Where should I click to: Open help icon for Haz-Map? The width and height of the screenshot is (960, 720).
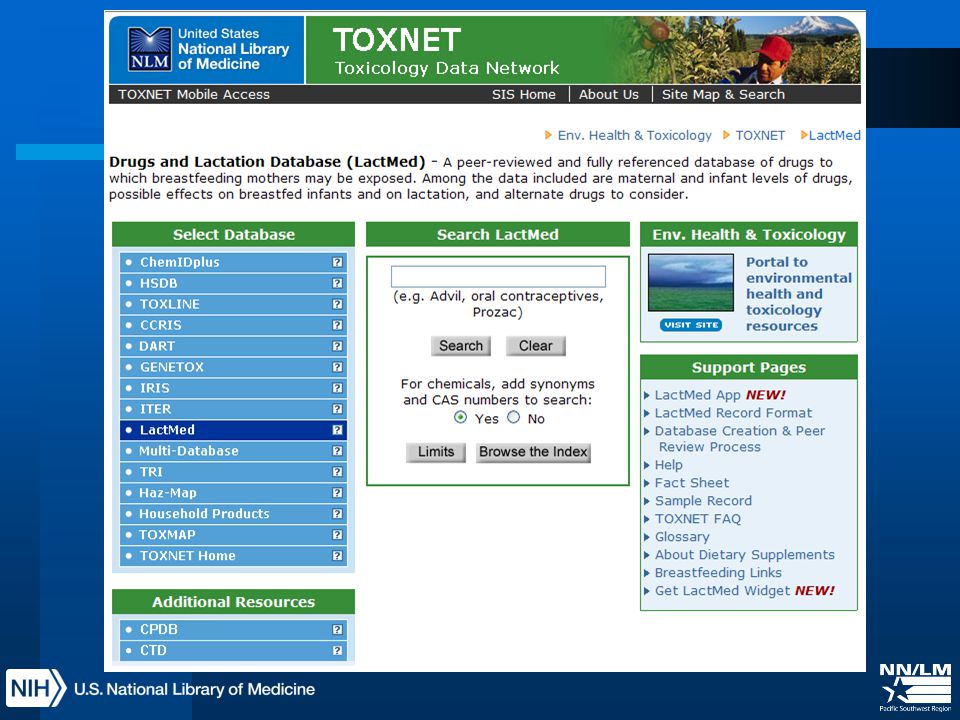[337, 493]
